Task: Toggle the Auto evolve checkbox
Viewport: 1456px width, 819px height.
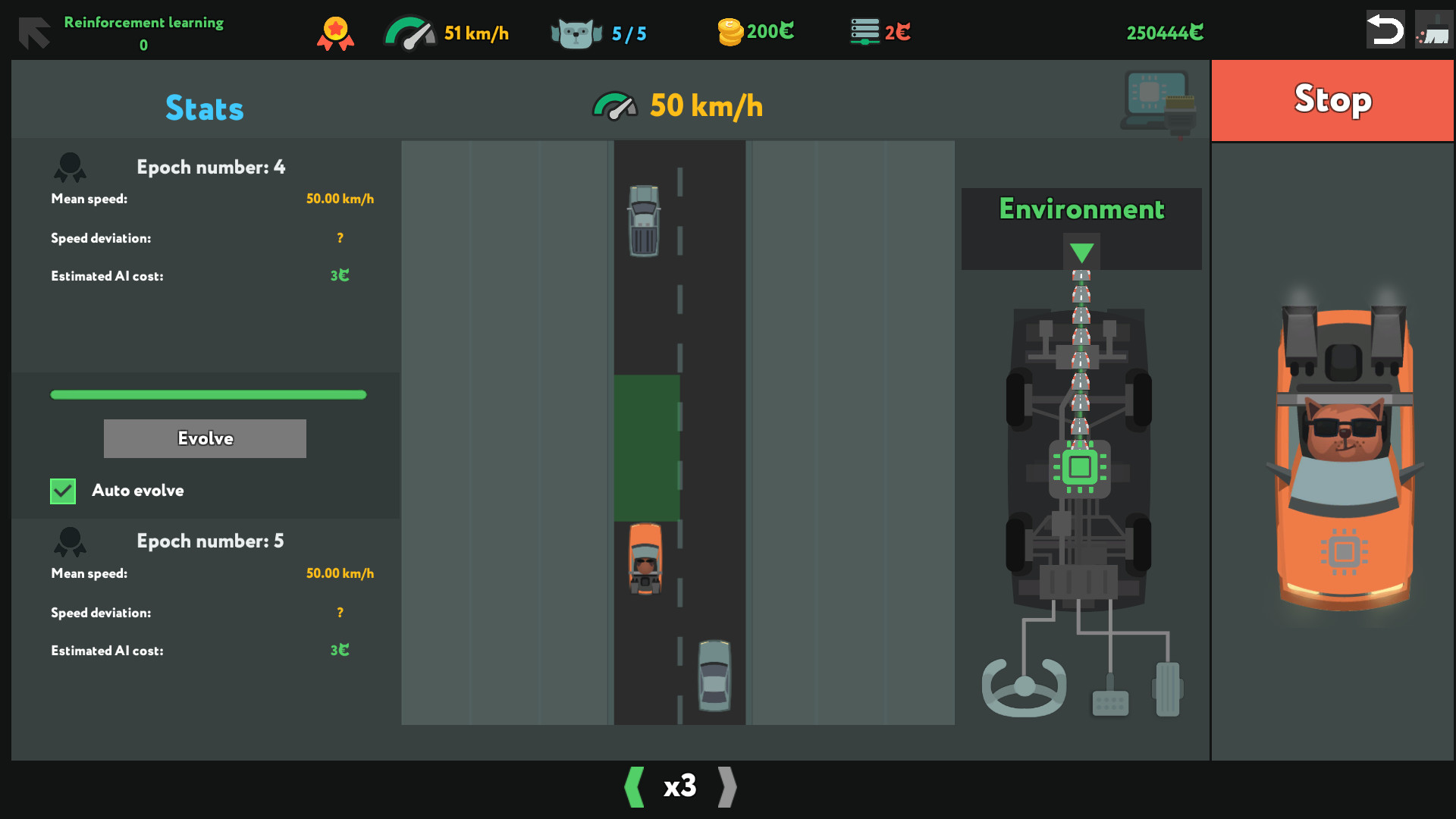Action: coord(62,491)
